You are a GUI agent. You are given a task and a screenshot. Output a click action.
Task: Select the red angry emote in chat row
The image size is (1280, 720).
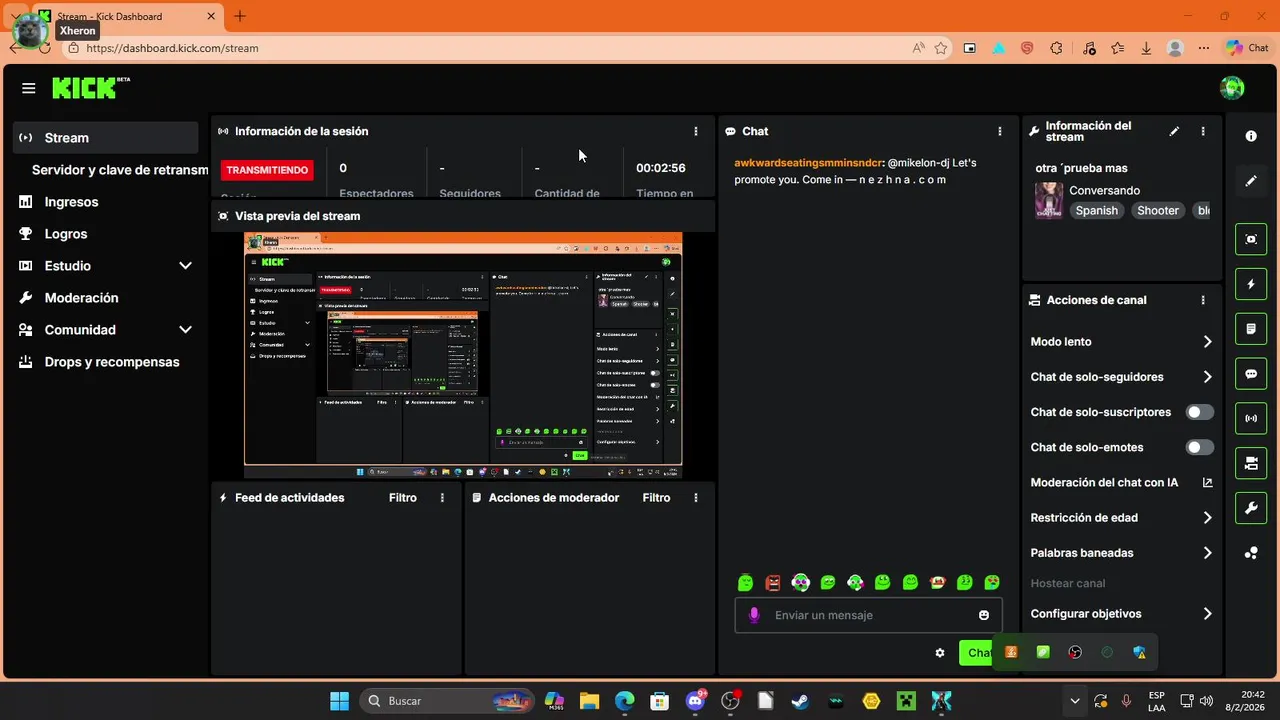[773, 582]
